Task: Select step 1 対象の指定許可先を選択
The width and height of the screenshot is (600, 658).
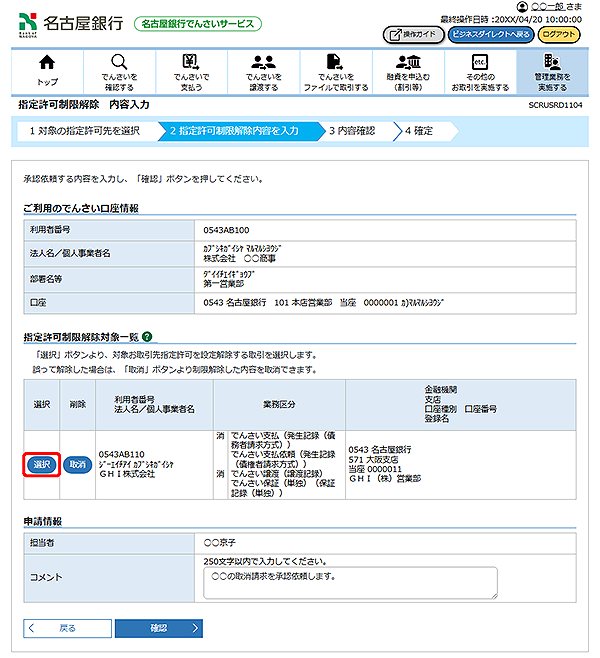Action: tap(84, 131)
